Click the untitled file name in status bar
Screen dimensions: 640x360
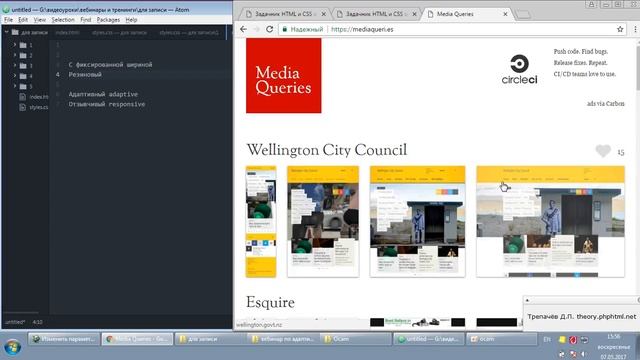pyautogui.click(x=15, y=322)
